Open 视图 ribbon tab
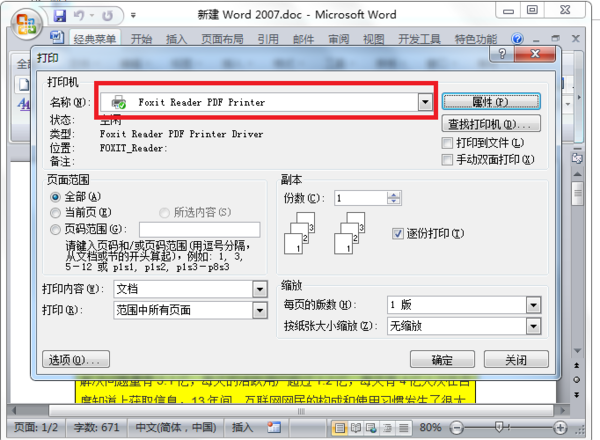600x440 pixels. pyautogui.click(x=373, y=39)
